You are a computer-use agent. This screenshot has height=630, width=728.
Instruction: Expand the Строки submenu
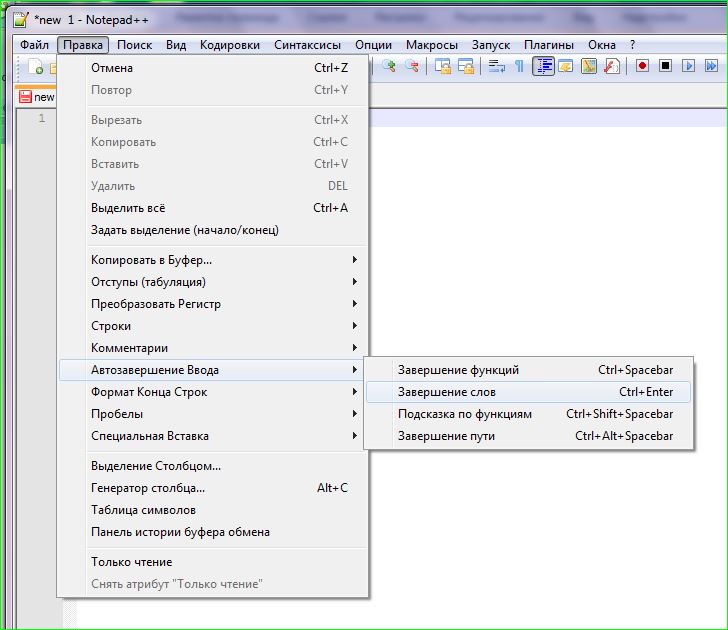[x=214, y=326]
